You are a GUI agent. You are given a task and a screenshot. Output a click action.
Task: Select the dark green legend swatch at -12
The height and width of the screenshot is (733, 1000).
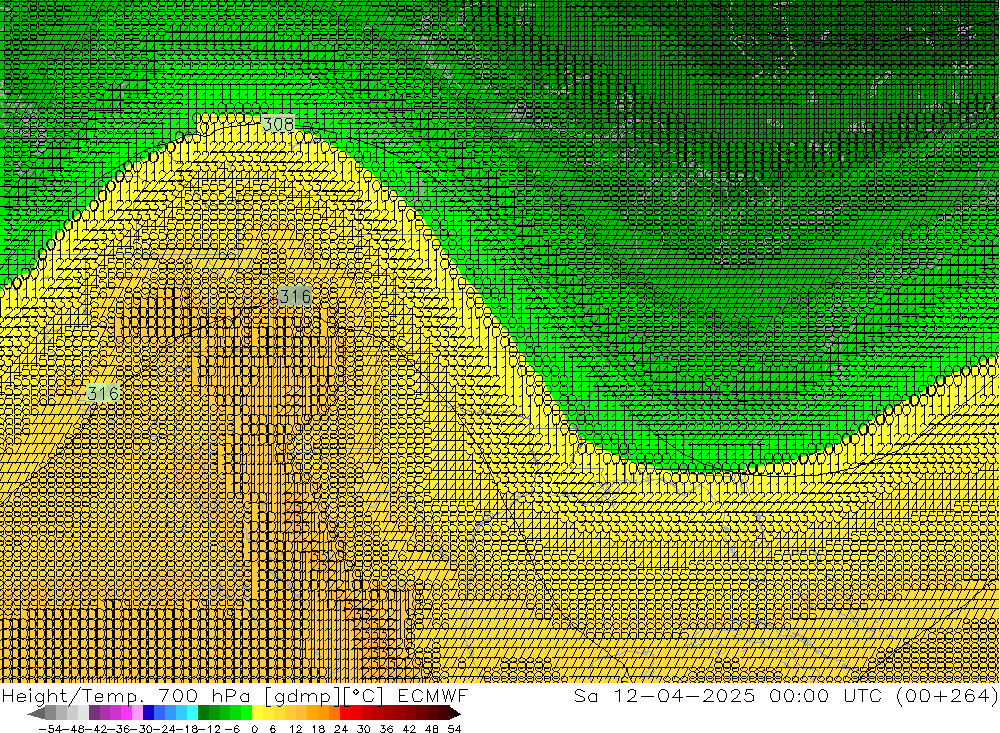(203, 713)
